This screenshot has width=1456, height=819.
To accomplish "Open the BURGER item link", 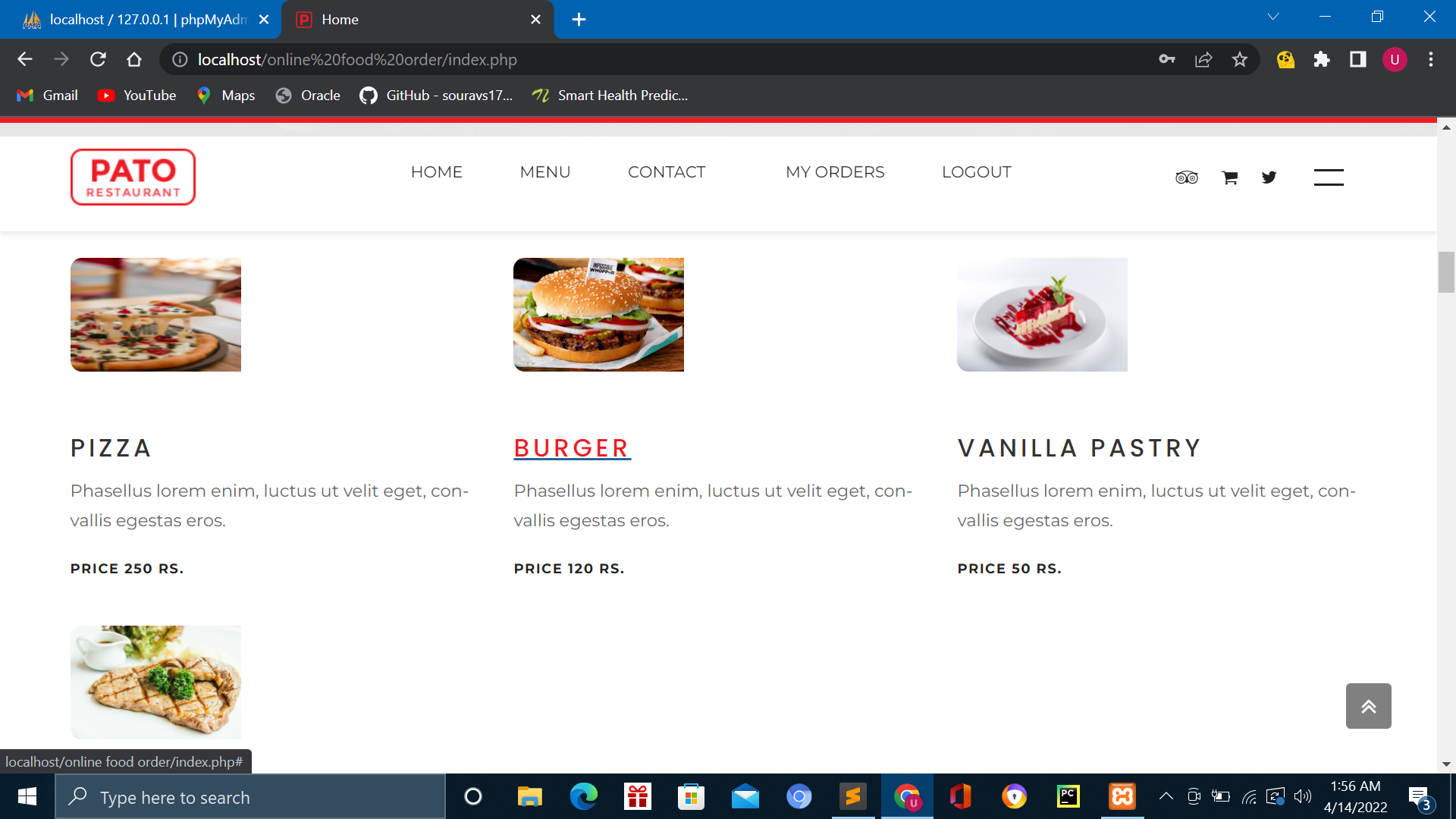I will 572,448.
